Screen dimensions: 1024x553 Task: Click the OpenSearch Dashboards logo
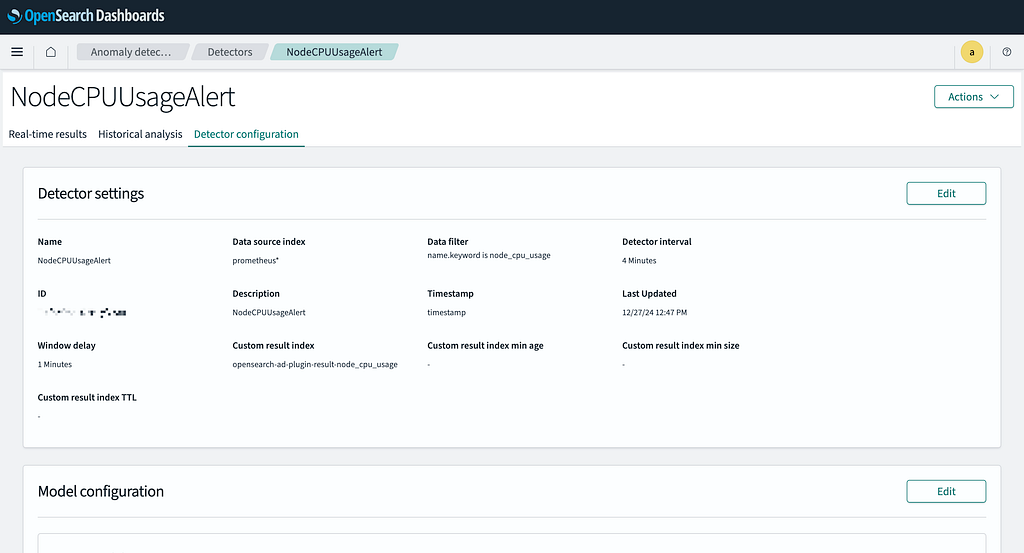pos(86,16)
